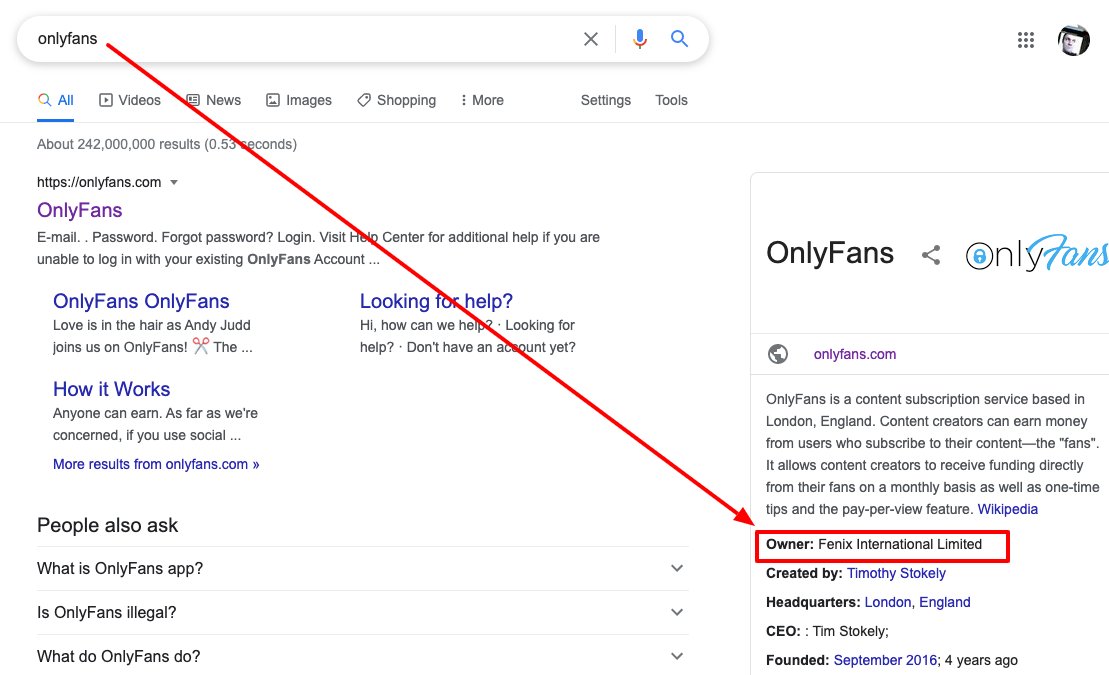The height and width of the screenshot is (675, 1109).
Task: Open search Settings
Action: coord(605,100)
